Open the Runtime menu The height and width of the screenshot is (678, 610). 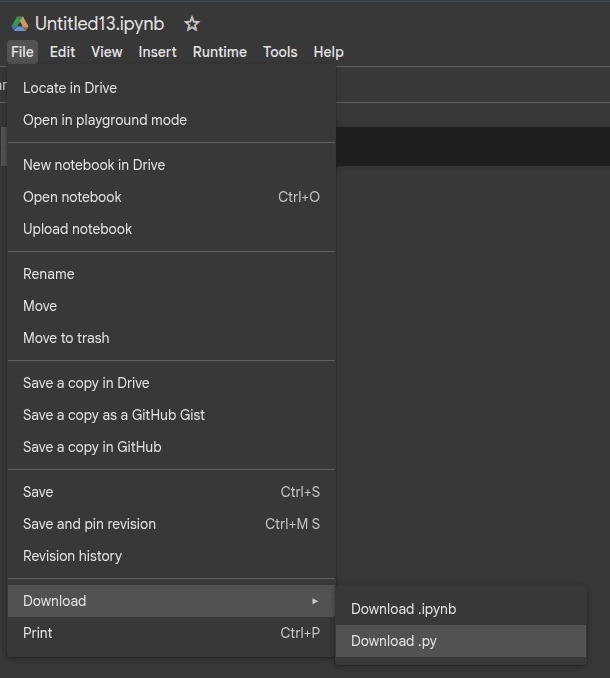(x=219, y=52)
